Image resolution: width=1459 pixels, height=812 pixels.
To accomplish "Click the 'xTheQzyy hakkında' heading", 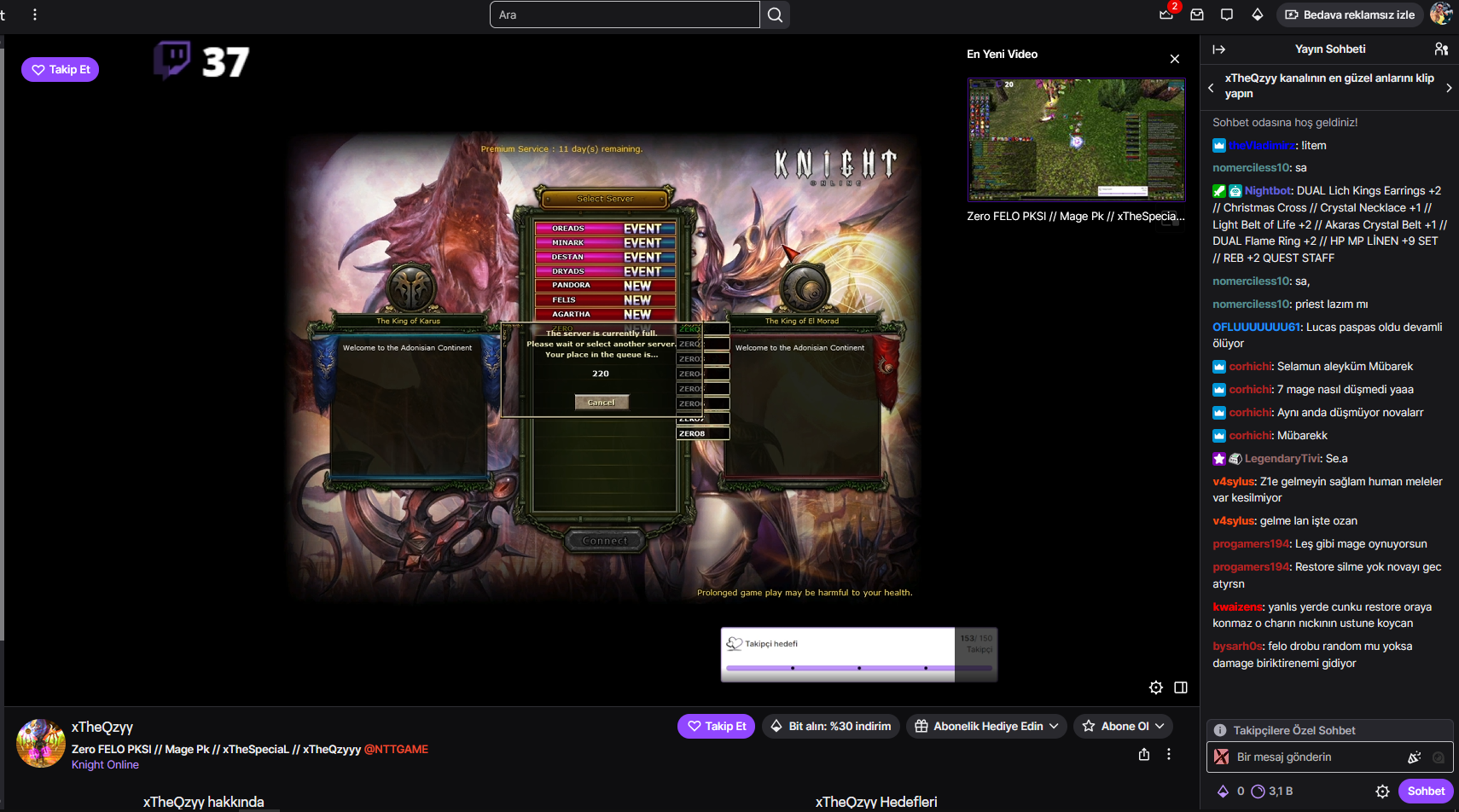I will pyautogui.click(x=204, y=802).
